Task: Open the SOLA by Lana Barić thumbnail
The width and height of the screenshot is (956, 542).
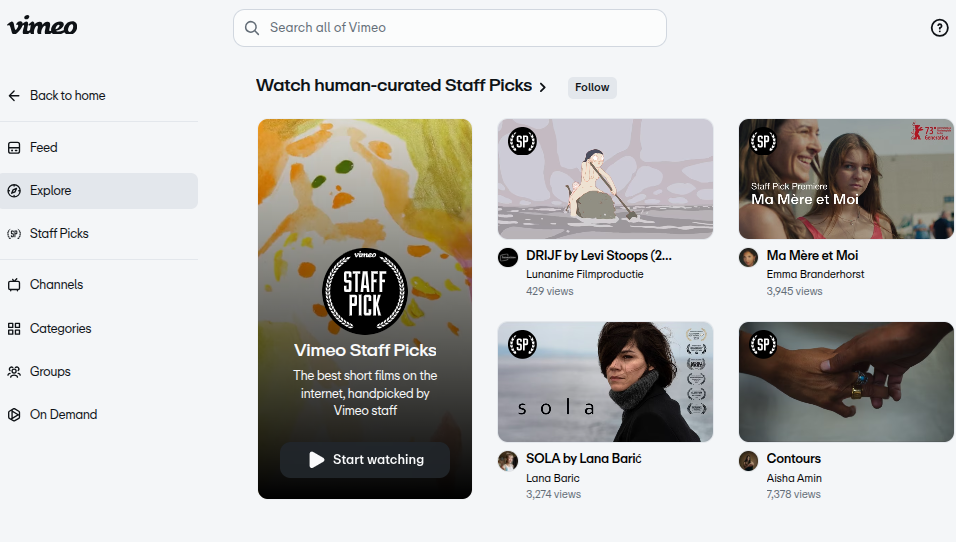Action: point(605,382)
